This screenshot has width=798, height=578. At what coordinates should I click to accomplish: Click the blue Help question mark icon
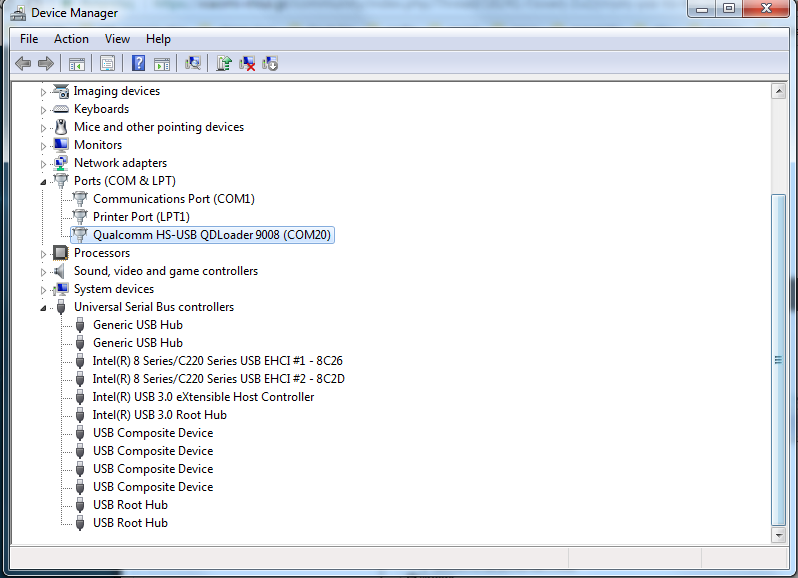tap(138, 63)
